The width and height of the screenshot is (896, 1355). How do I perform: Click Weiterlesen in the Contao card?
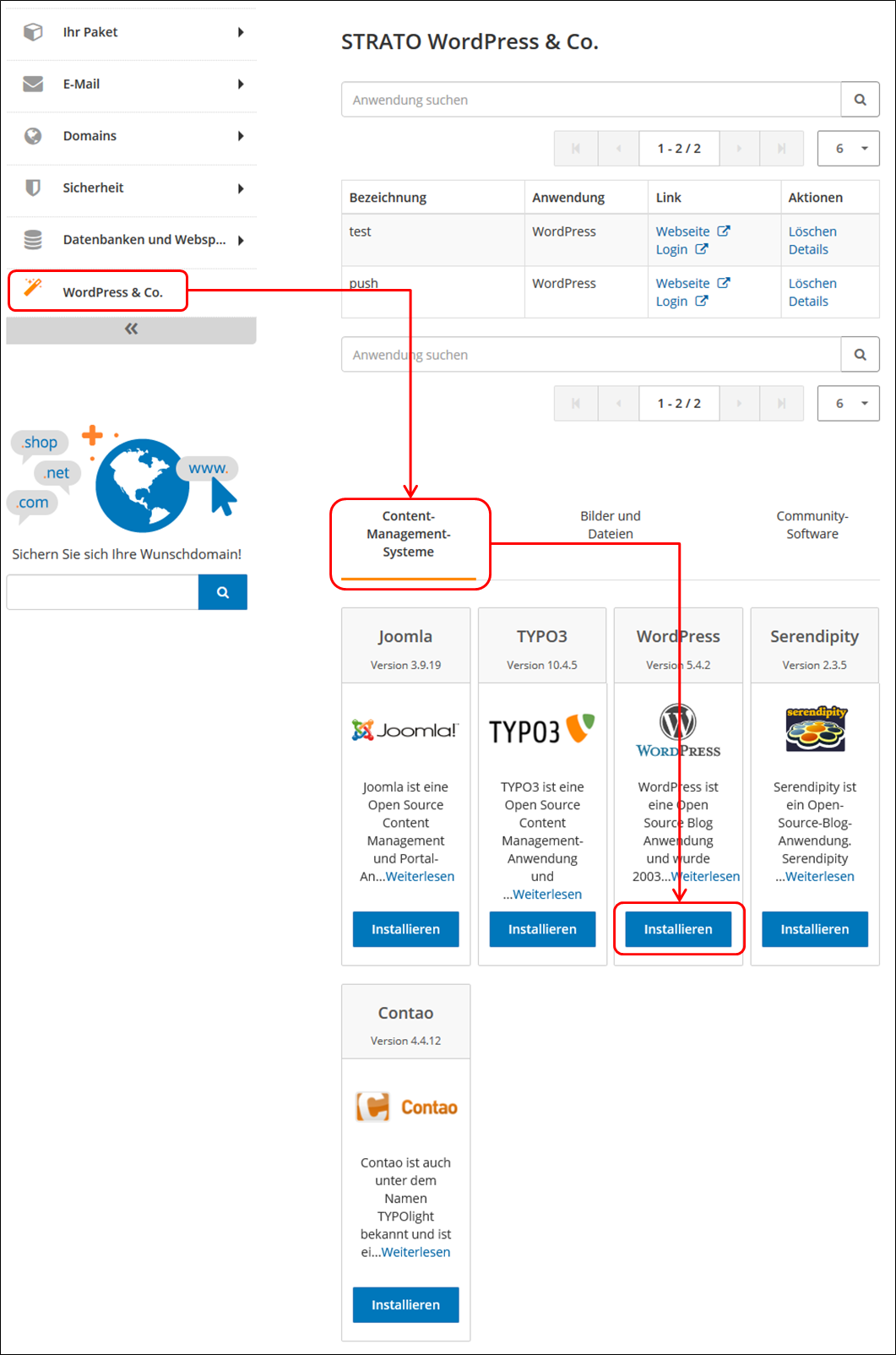coord(415,1253)
